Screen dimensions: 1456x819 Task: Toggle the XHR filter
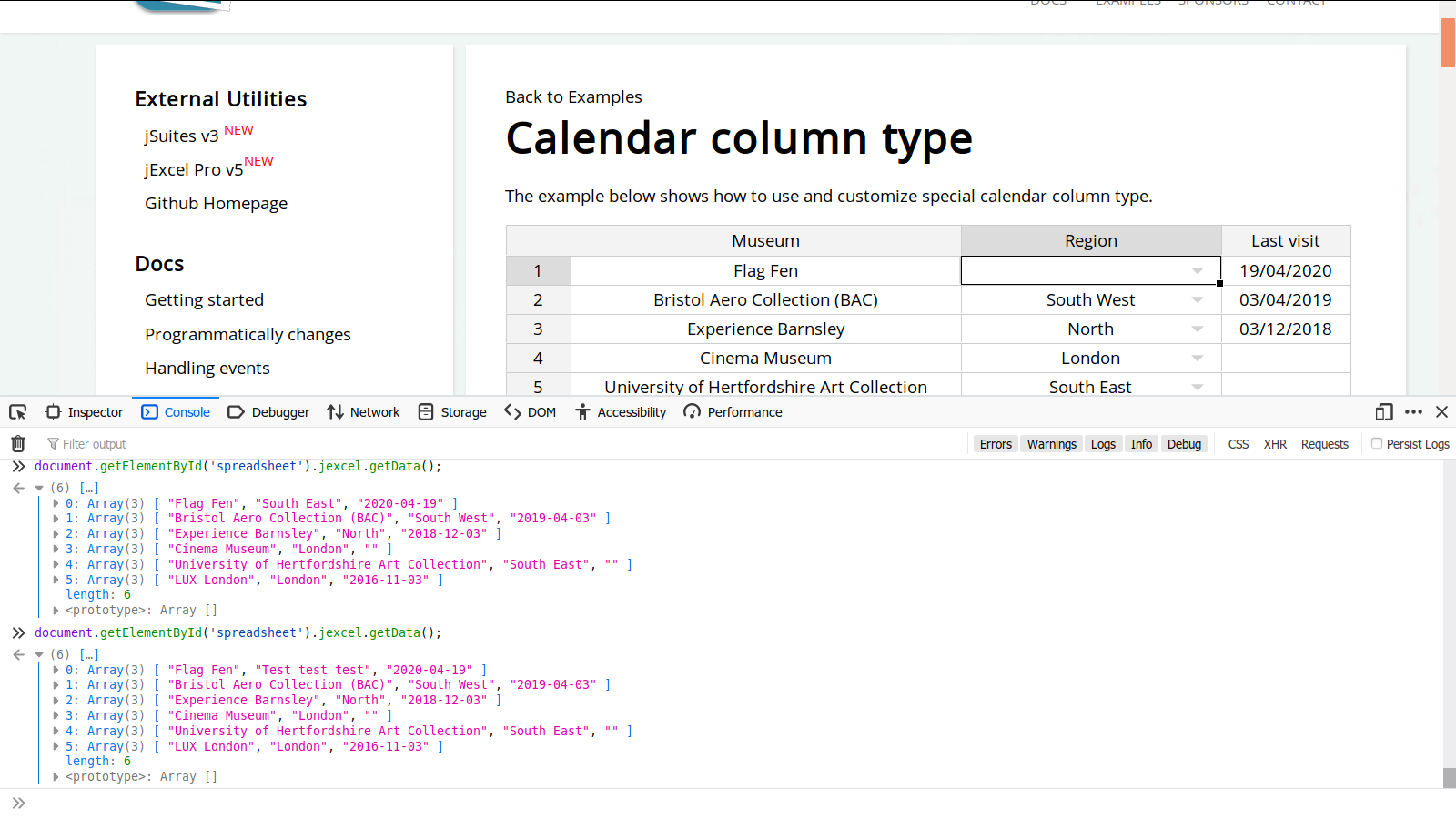coord(1275,444)
